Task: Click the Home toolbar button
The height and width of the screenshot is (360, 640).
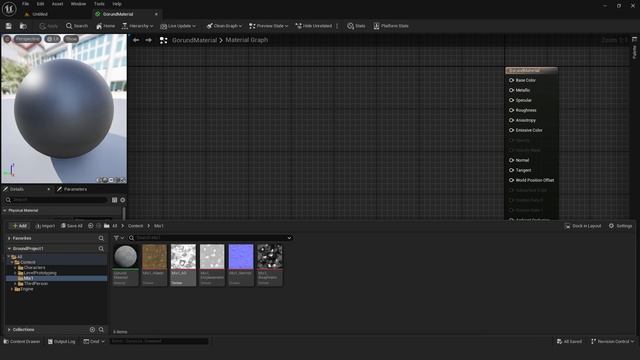Action: pos(105,26)
